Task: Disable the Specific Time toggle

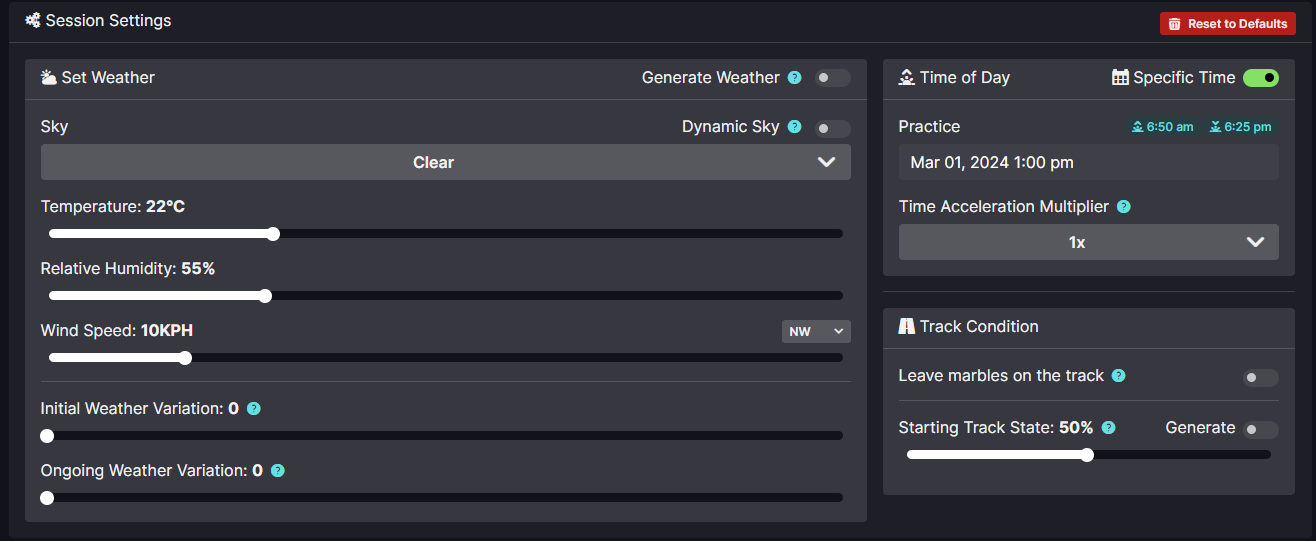Action: pyautogui.click(x=1261, y=78)
